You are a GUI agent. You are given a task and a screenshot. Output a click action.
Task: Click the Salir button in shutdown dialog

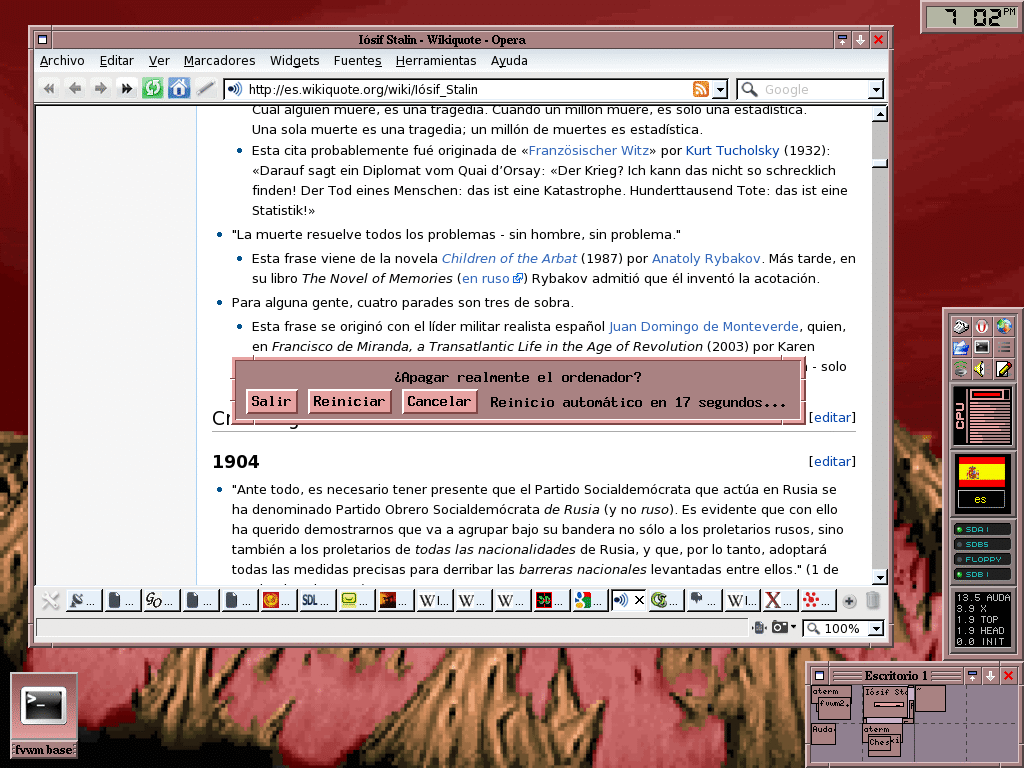point(271,402)
